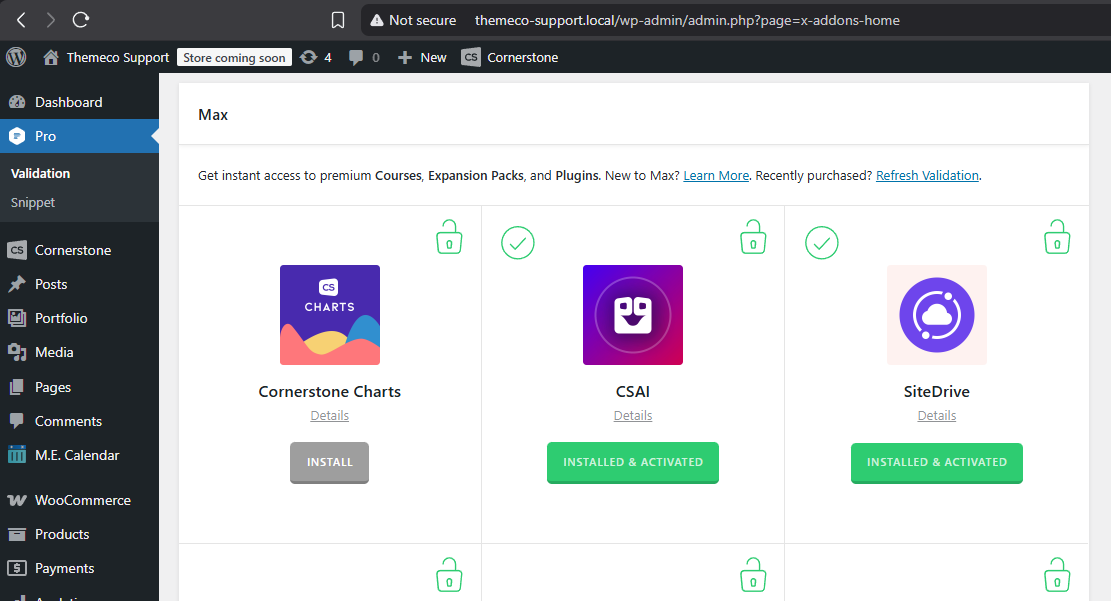The width and height of the screenshot is (1111, 601).
Task: Click the green checkmark on SiteDrive card
Action: [x=822, y=242]
